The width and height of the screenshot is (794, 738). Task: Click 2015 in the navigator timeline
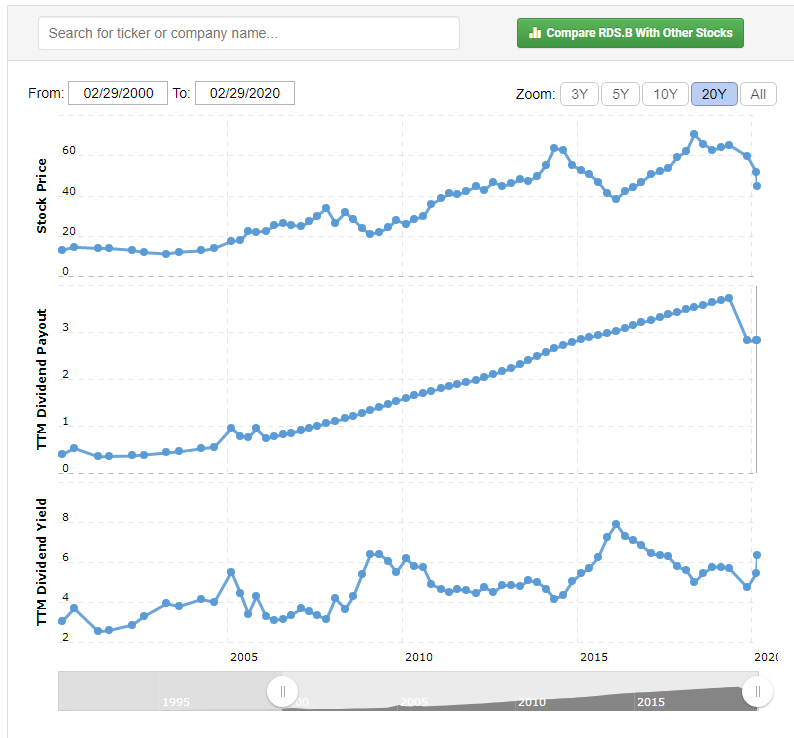[652, 702]
